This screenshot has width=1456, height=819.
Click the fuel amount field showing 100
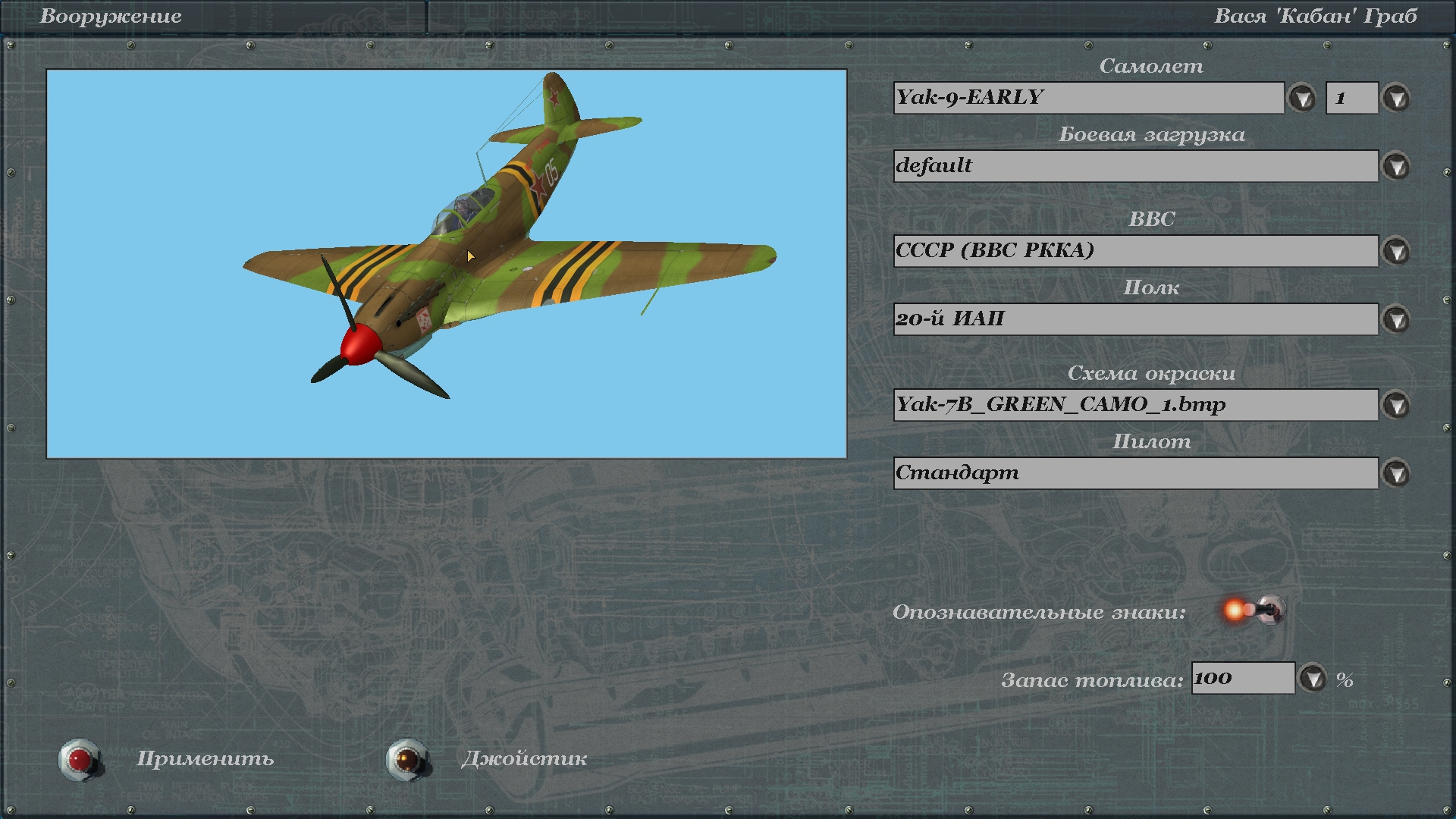click(1242, 678)
